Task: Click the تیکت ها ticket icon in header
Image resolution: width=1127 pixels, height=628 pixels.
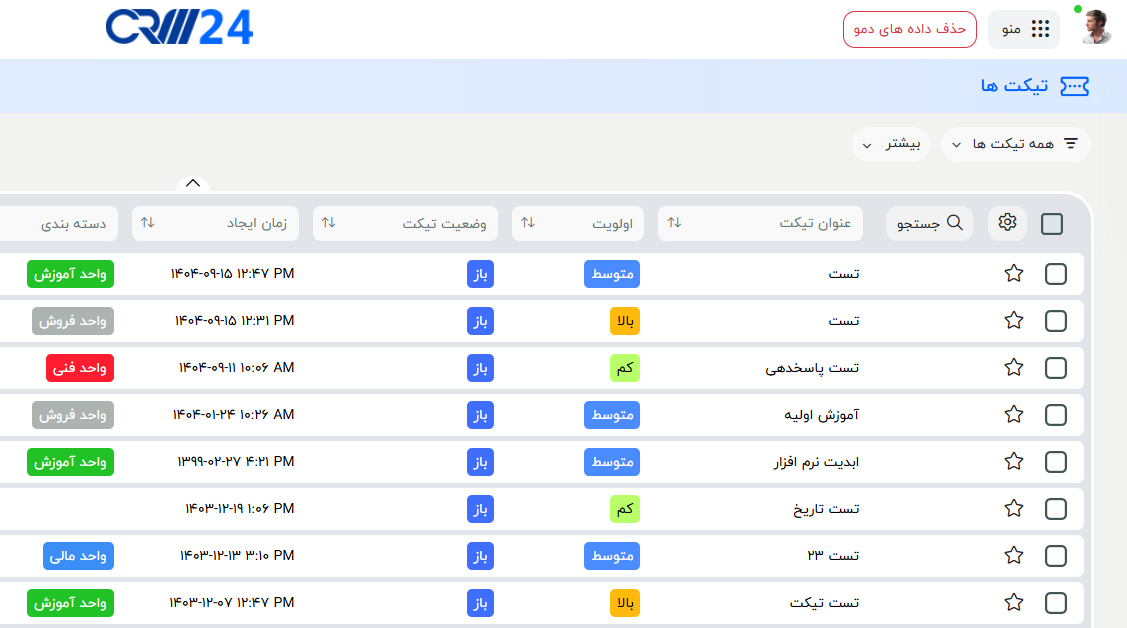Action: [1074, 87]
